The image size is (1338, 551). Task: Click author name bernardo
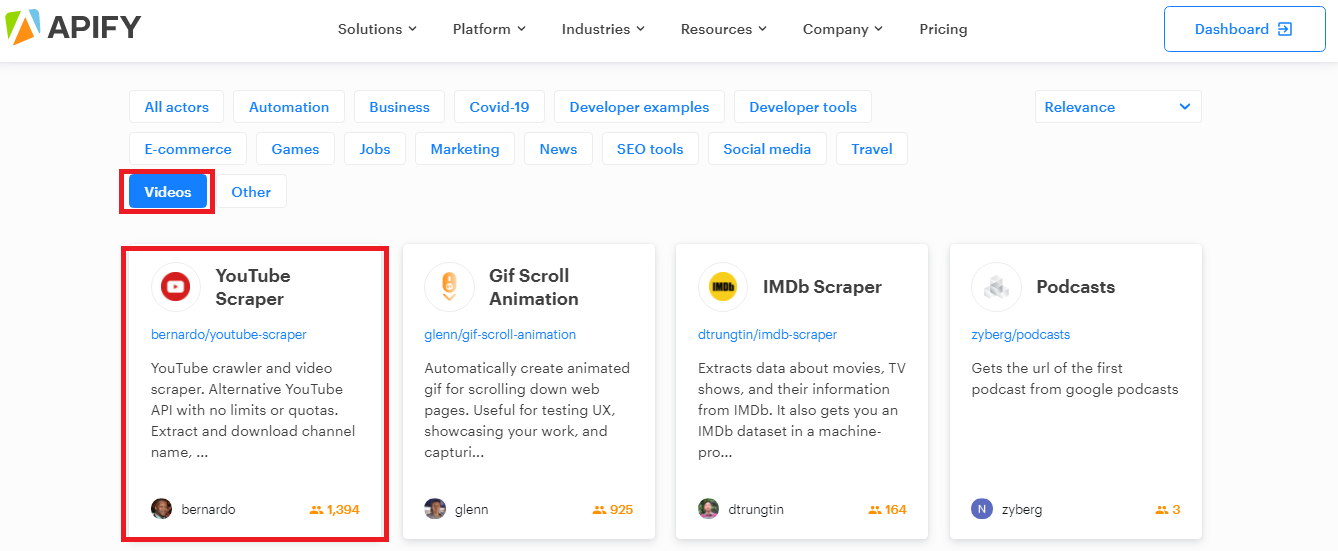[x=208, y=510]
